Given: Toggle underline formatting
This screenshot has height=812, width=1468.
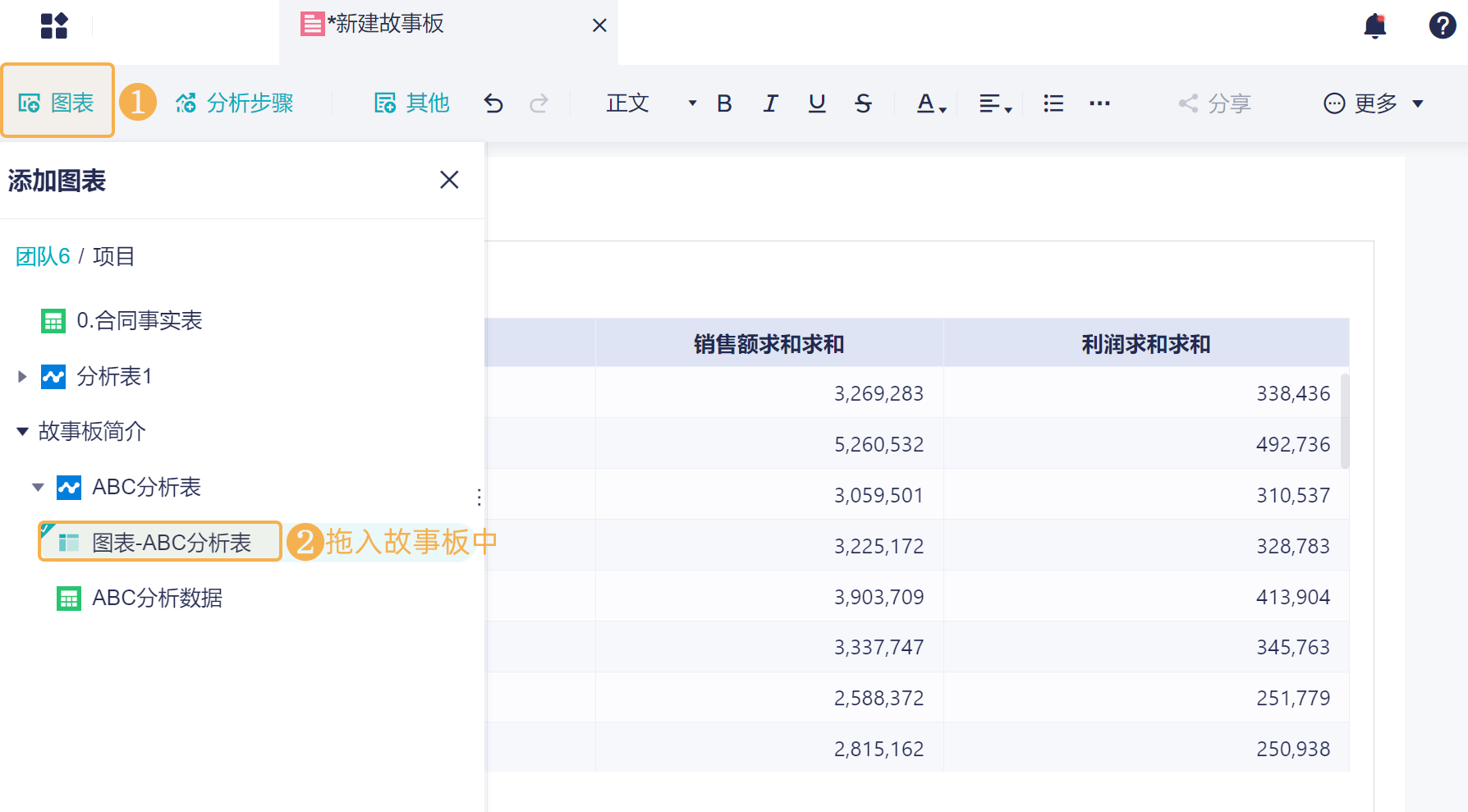Looking at the screenshot, I should click(817, 103).
